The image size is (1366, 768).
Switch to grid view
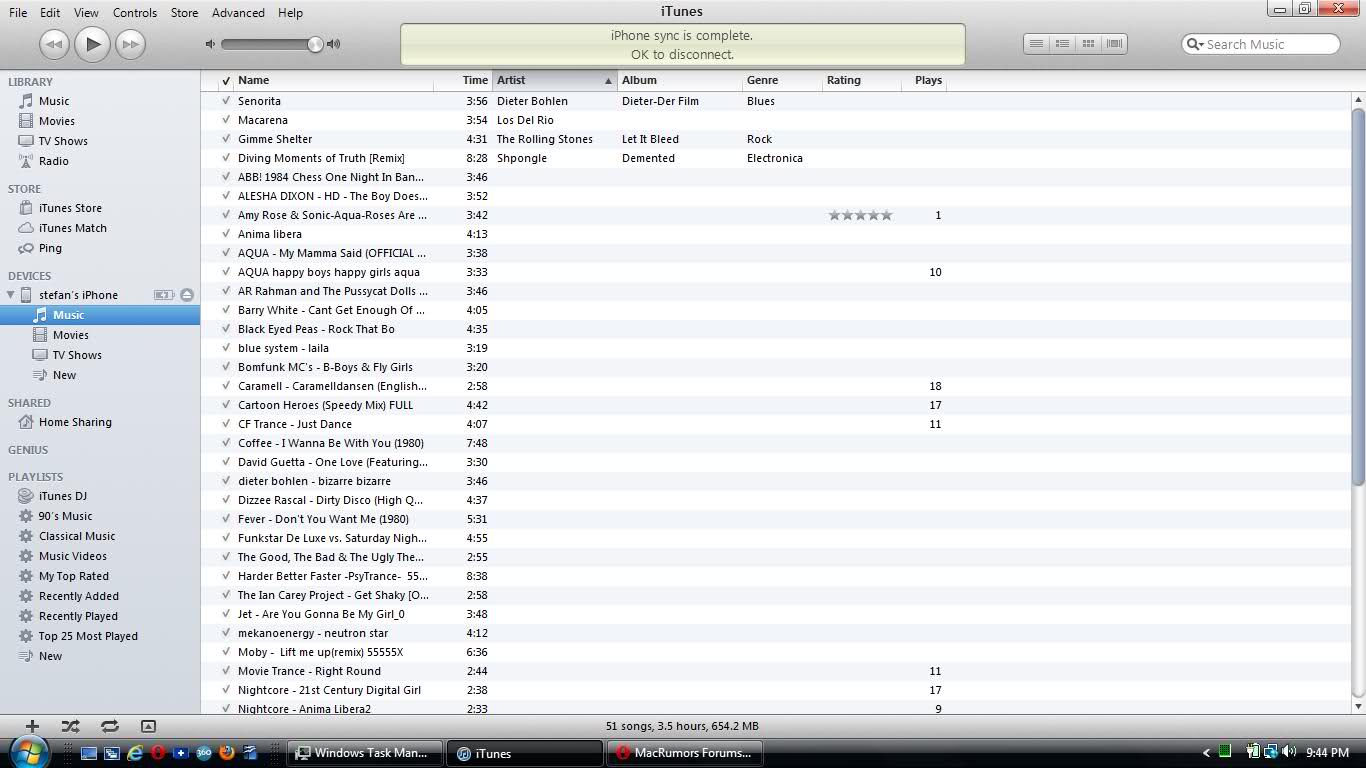click(x=1088, y=43)
